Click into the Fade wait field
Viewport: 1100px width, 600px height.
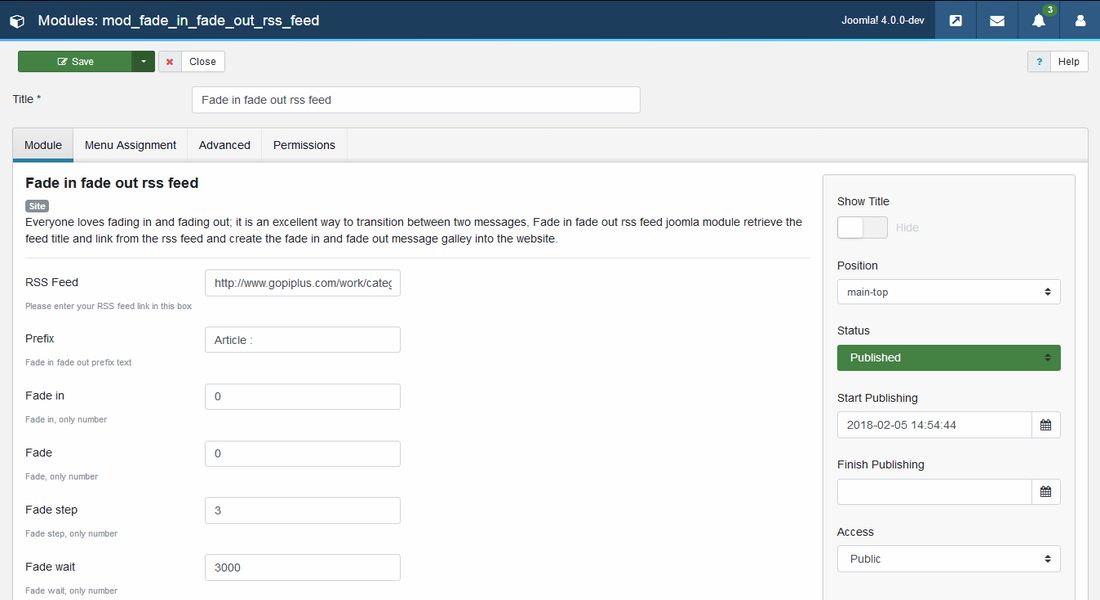302,568
